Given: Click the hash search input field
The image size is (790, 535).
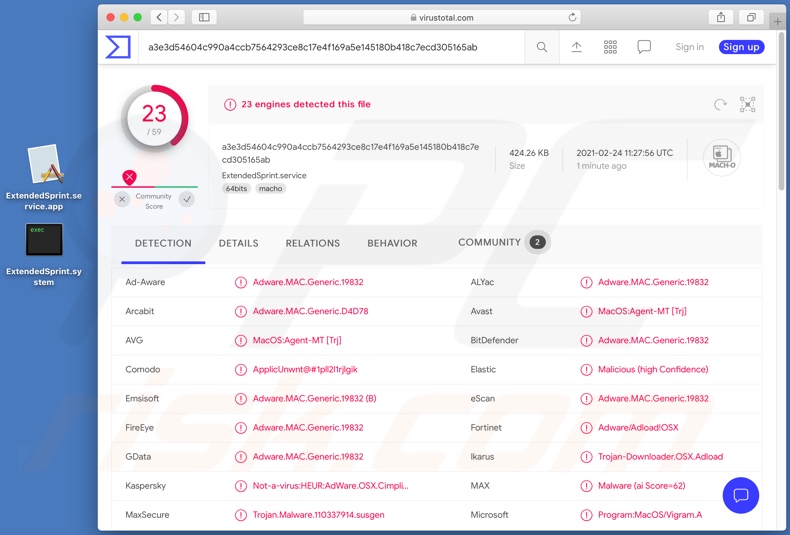Looking at the screenshot, I should [332, 47].
